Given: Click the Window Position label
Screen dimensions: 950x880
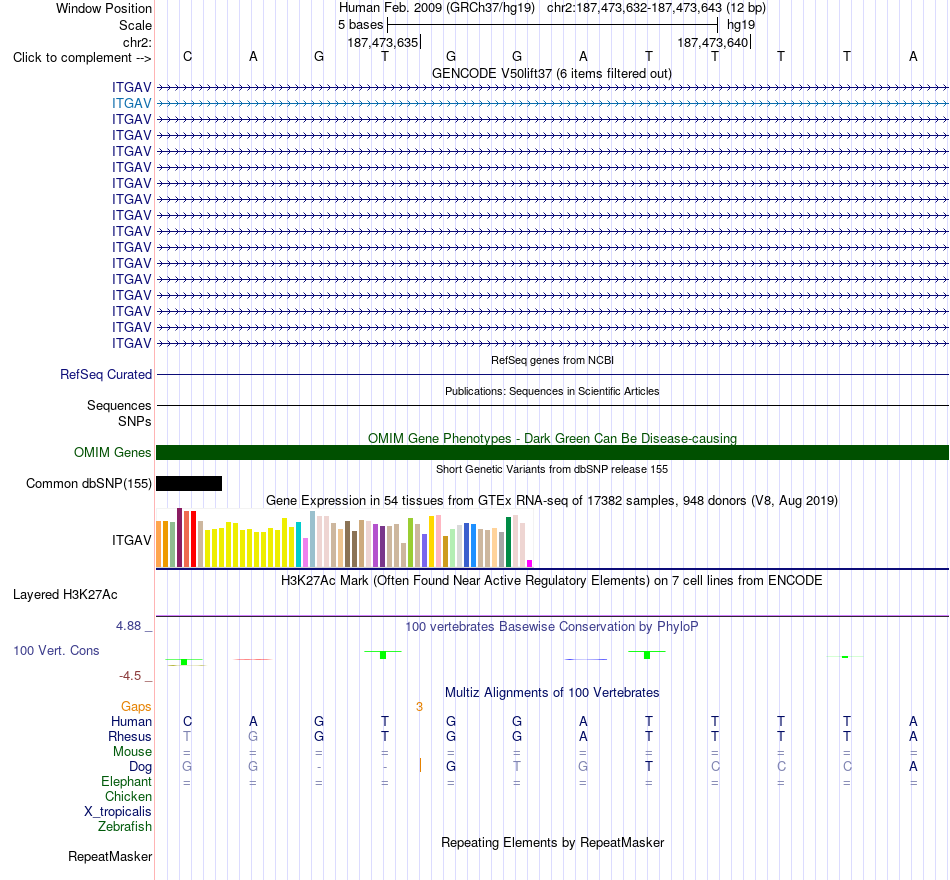Looking at the screenshot, I should pyautogui.click(x=104, y=8).
